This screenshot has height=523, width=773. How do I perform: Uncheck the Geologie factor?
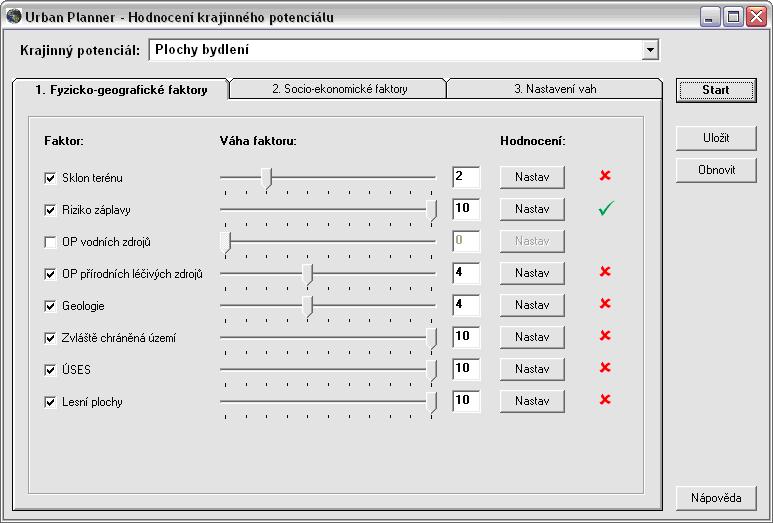(50, 306)
